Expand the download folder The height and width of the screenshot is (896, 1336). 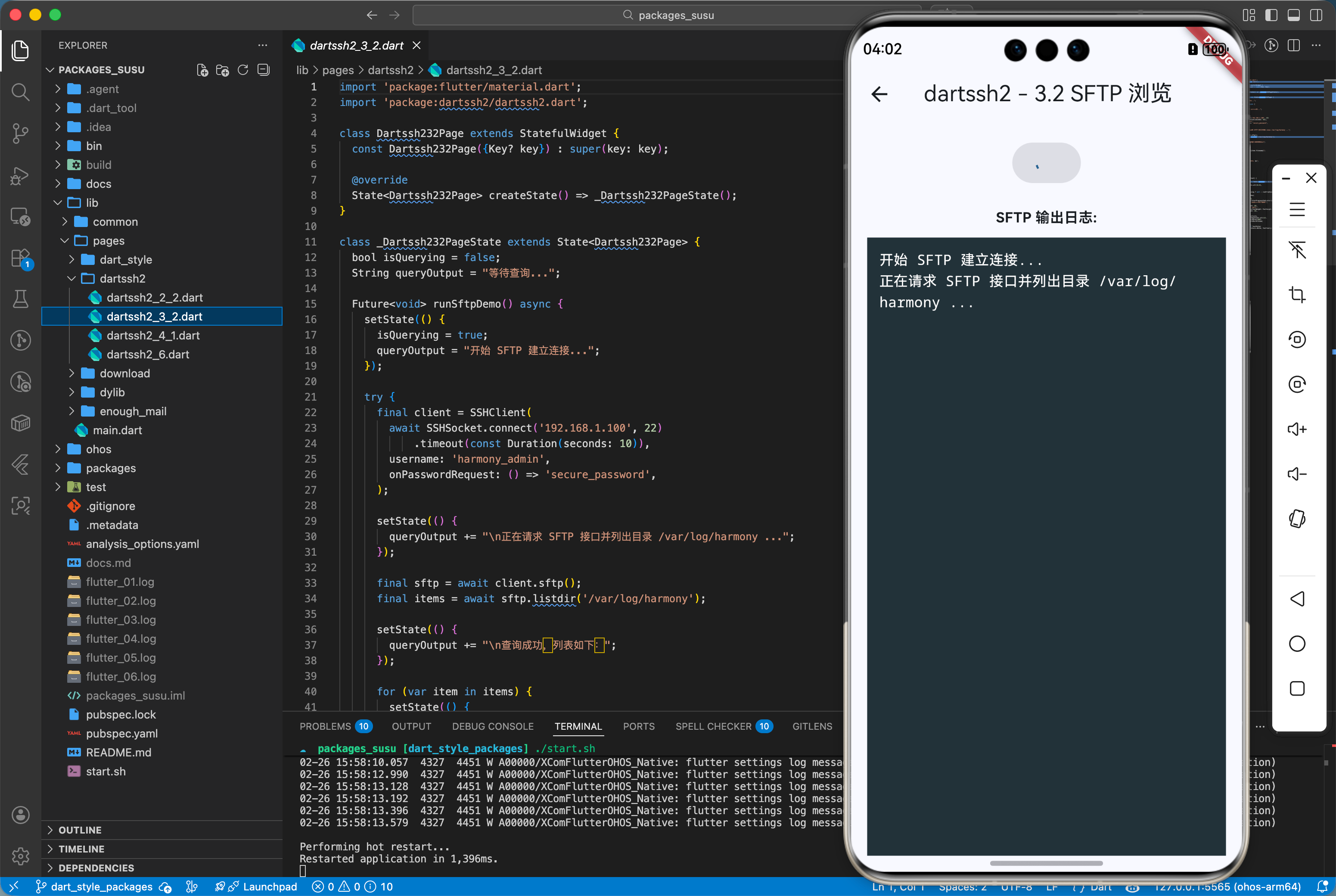coord(124,373)
